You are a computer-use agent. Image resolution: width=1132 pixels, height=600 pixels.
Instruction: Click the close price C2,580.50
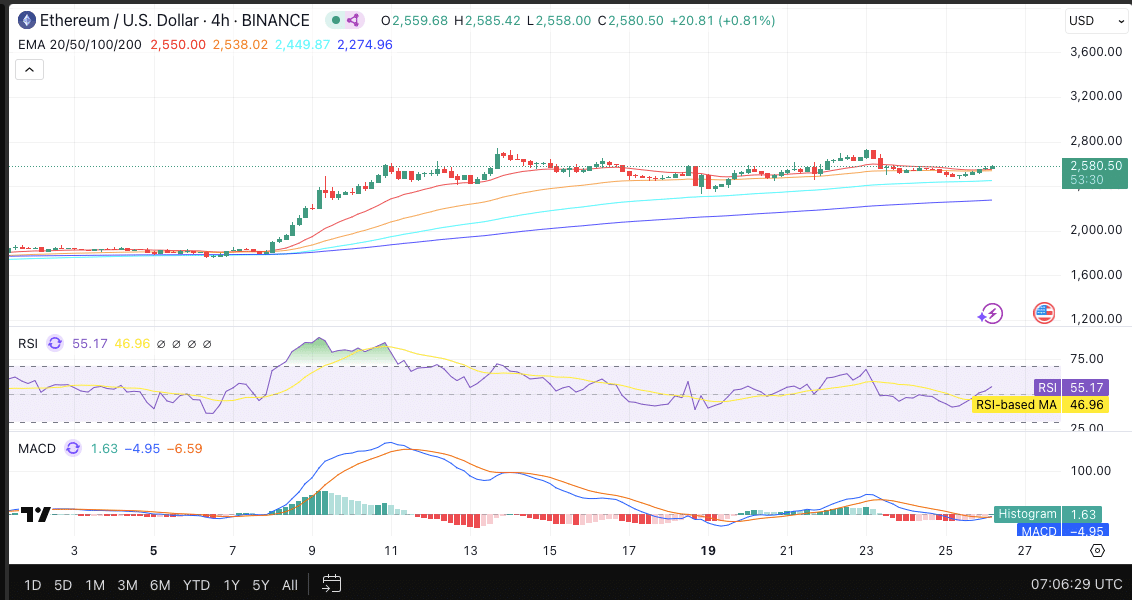point(630,21)
